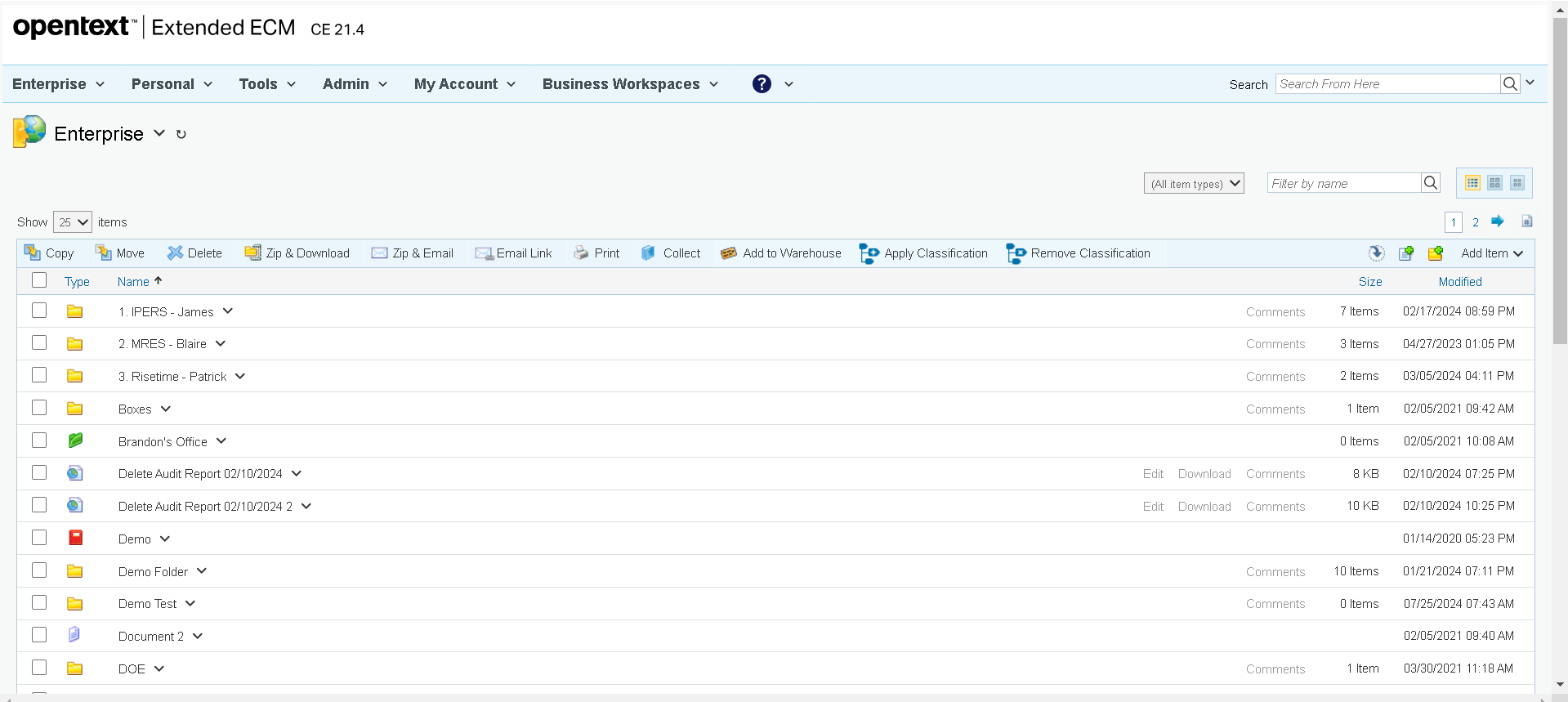Click the Collect toolbar icon
1568x702 pixels.
649,253
